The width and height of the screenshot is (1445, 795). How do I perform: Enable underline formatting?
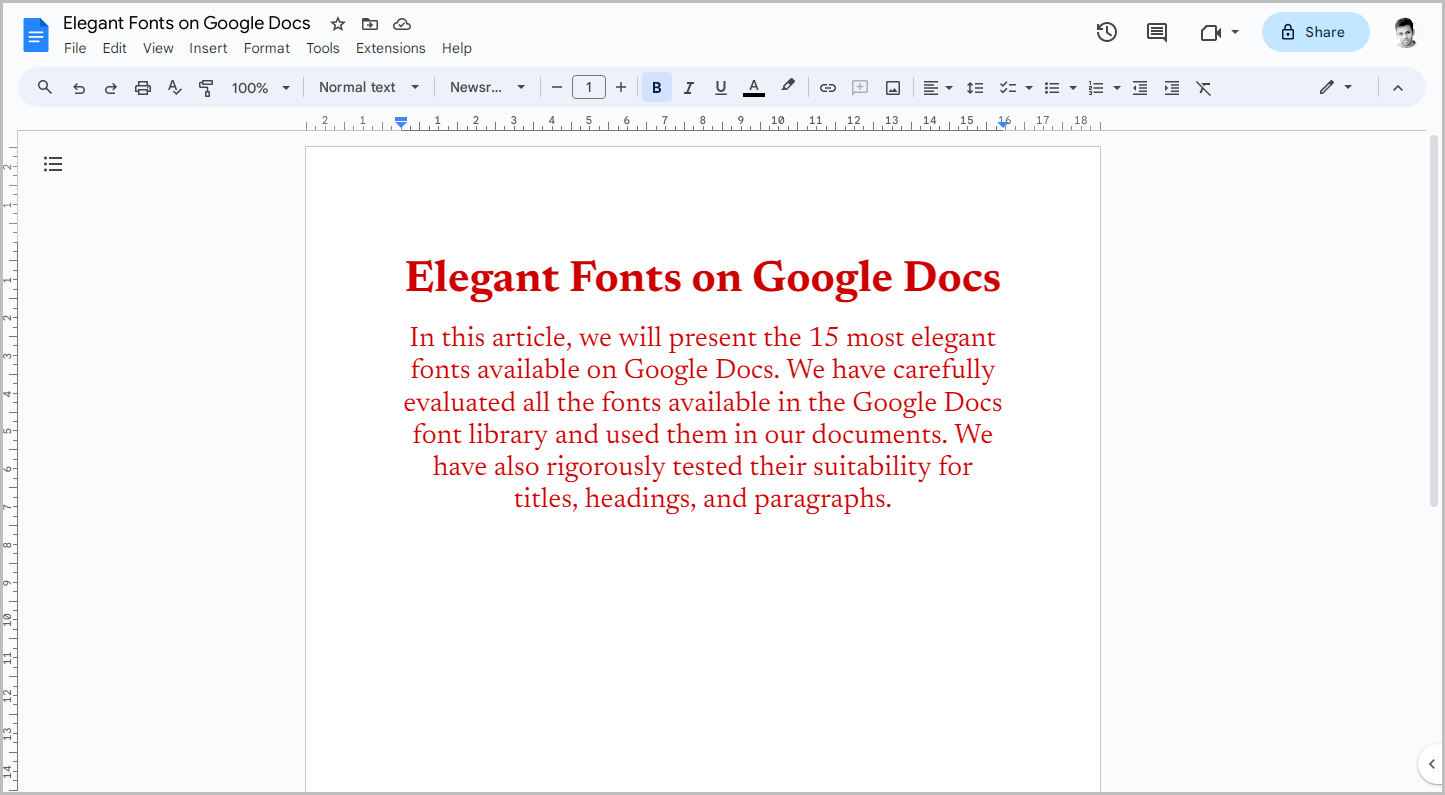click(720, 87)
